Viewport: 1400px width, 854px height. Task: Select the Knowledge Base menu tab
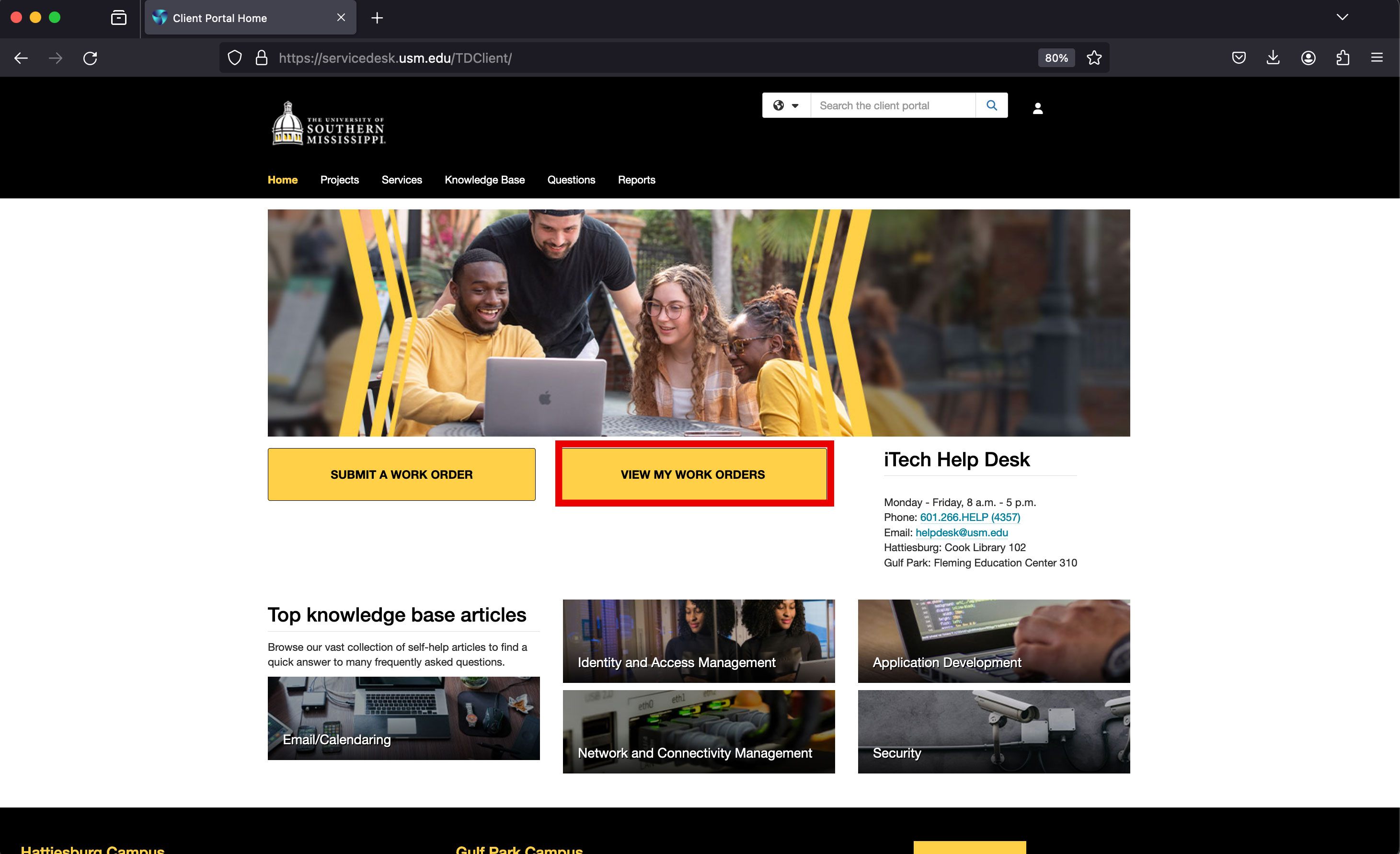coord(484,180)
